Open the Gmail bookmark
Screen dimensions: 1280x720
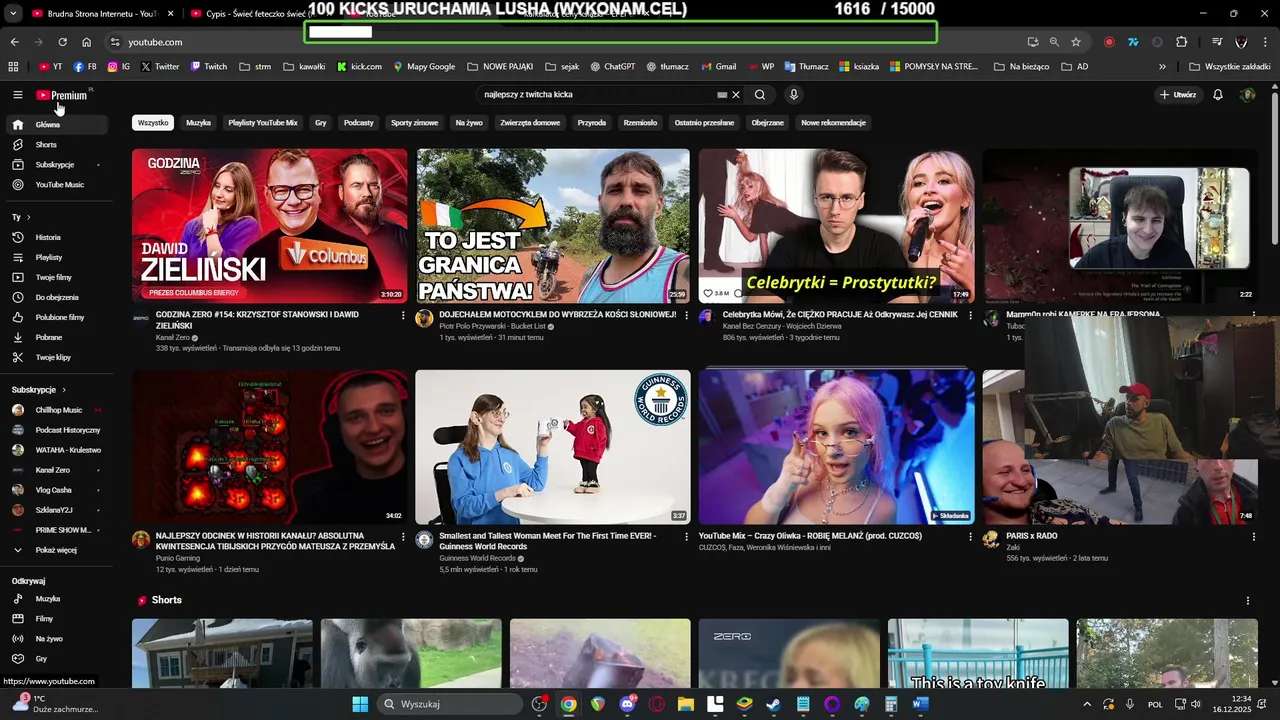pyautogui.click(x=718, y=67)
